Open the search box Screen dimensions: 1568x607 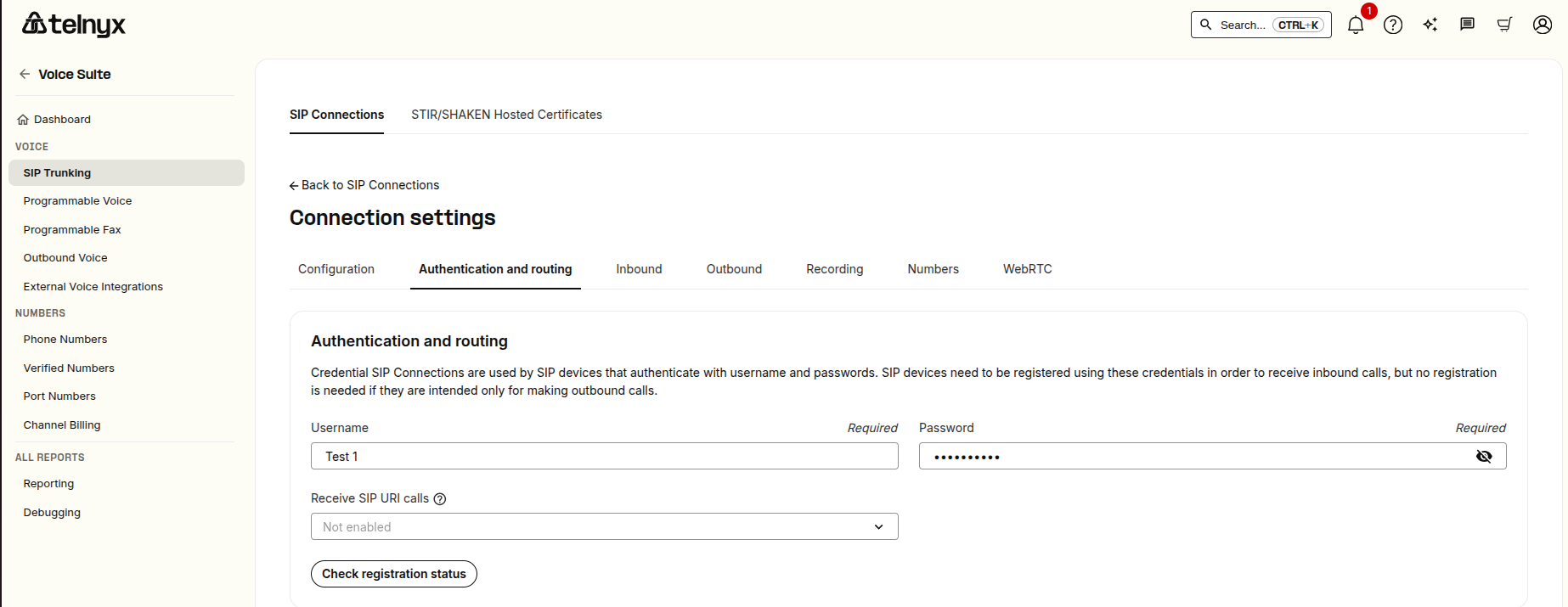pos(1261,25)
